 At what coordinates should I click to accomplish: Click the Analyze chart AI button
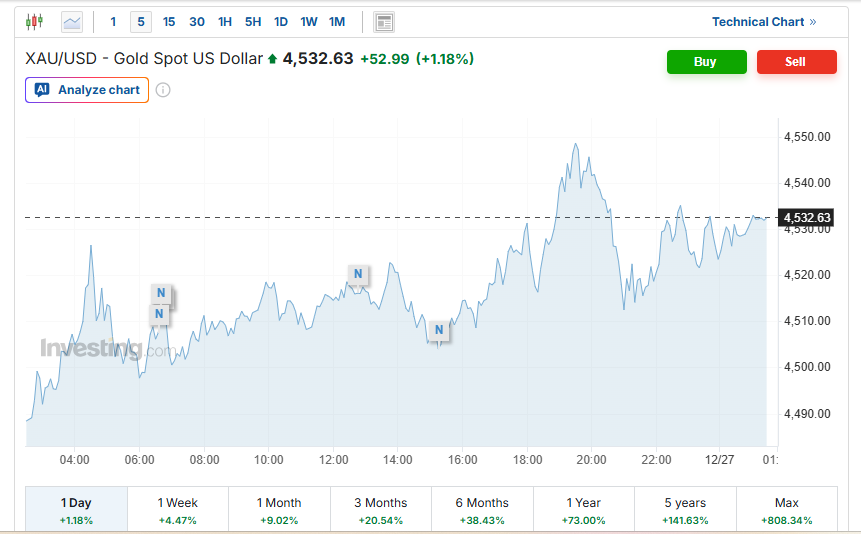click(87, 90)
